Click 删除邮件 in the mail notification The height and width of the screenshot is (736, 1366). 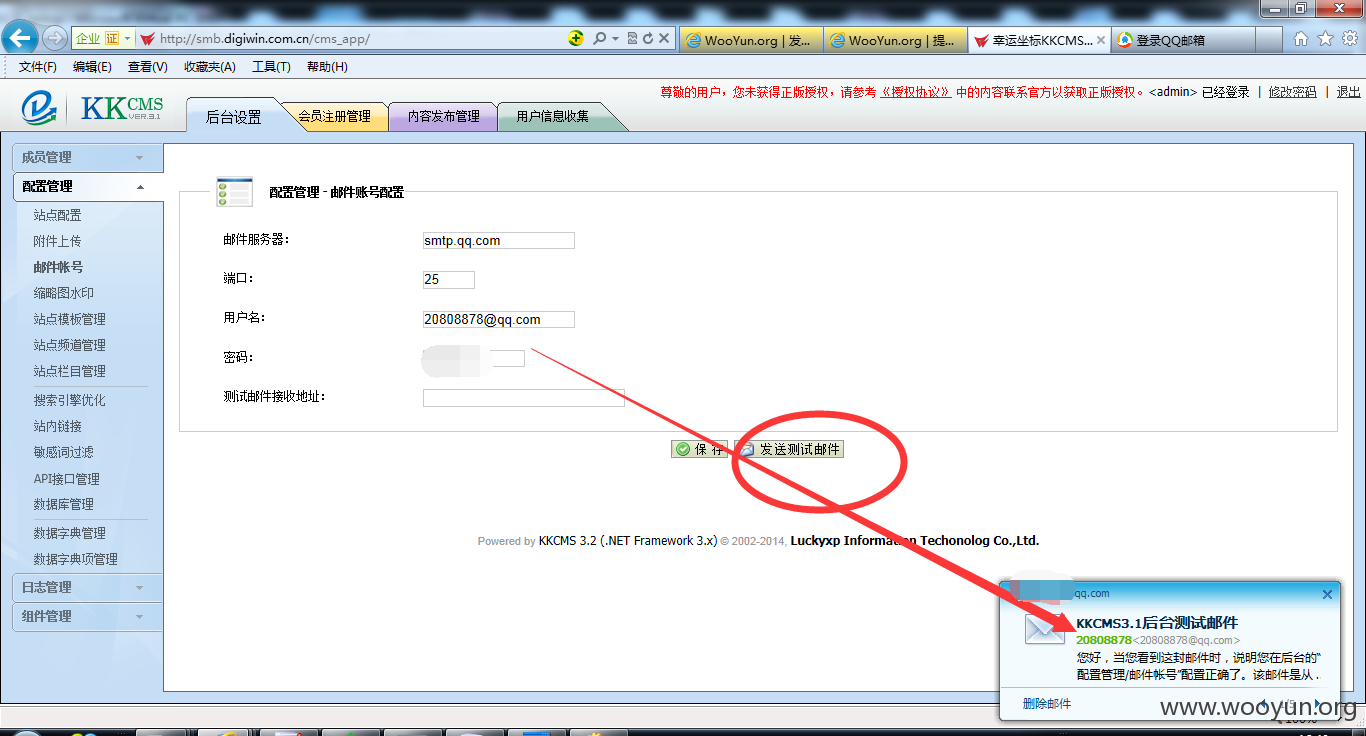[x=1047, y=704]
